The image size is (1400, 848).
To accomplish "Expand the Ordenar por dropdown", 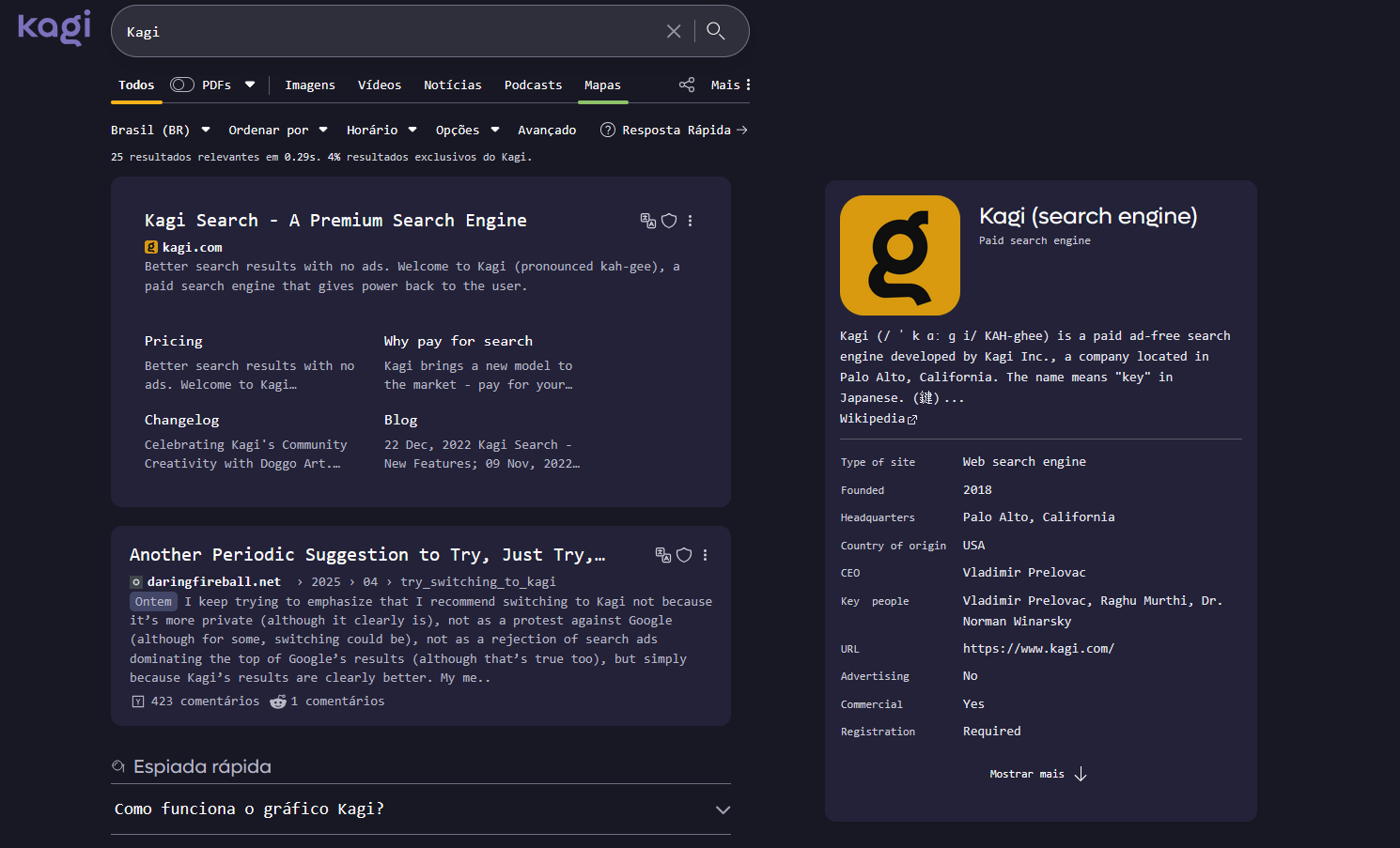I will (x=278, y=130).
